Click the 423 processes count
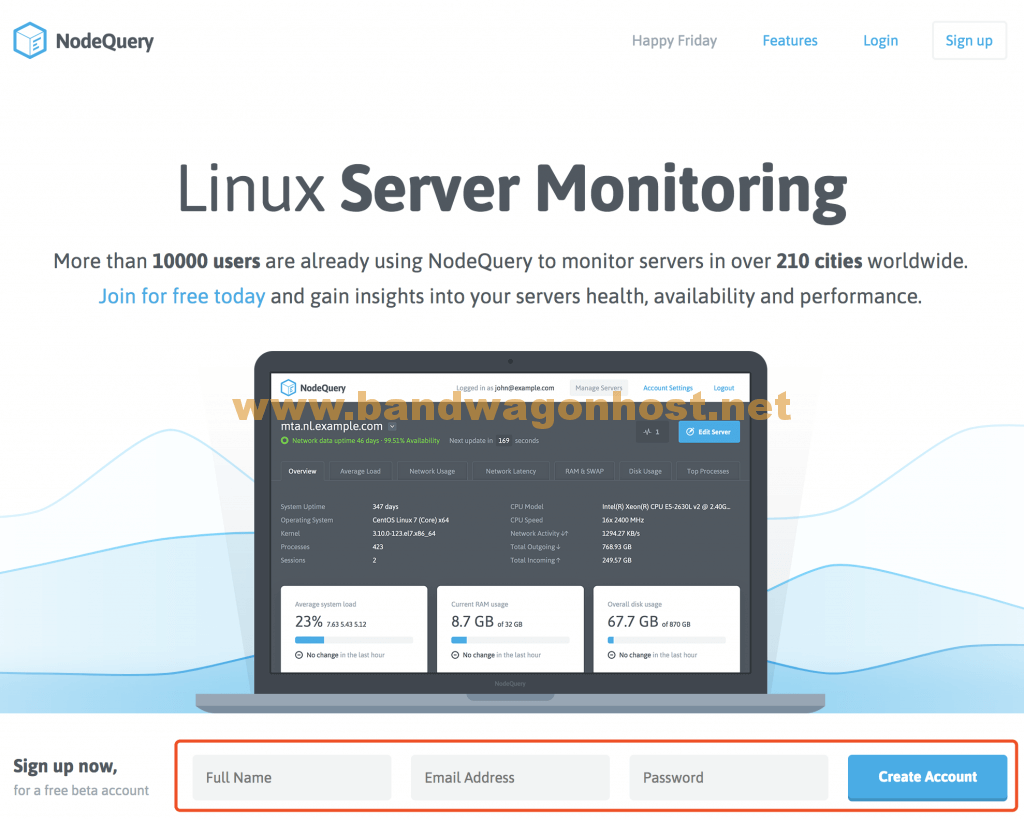The height and width of the screenshot is (820, 1024). pos(377,547)
